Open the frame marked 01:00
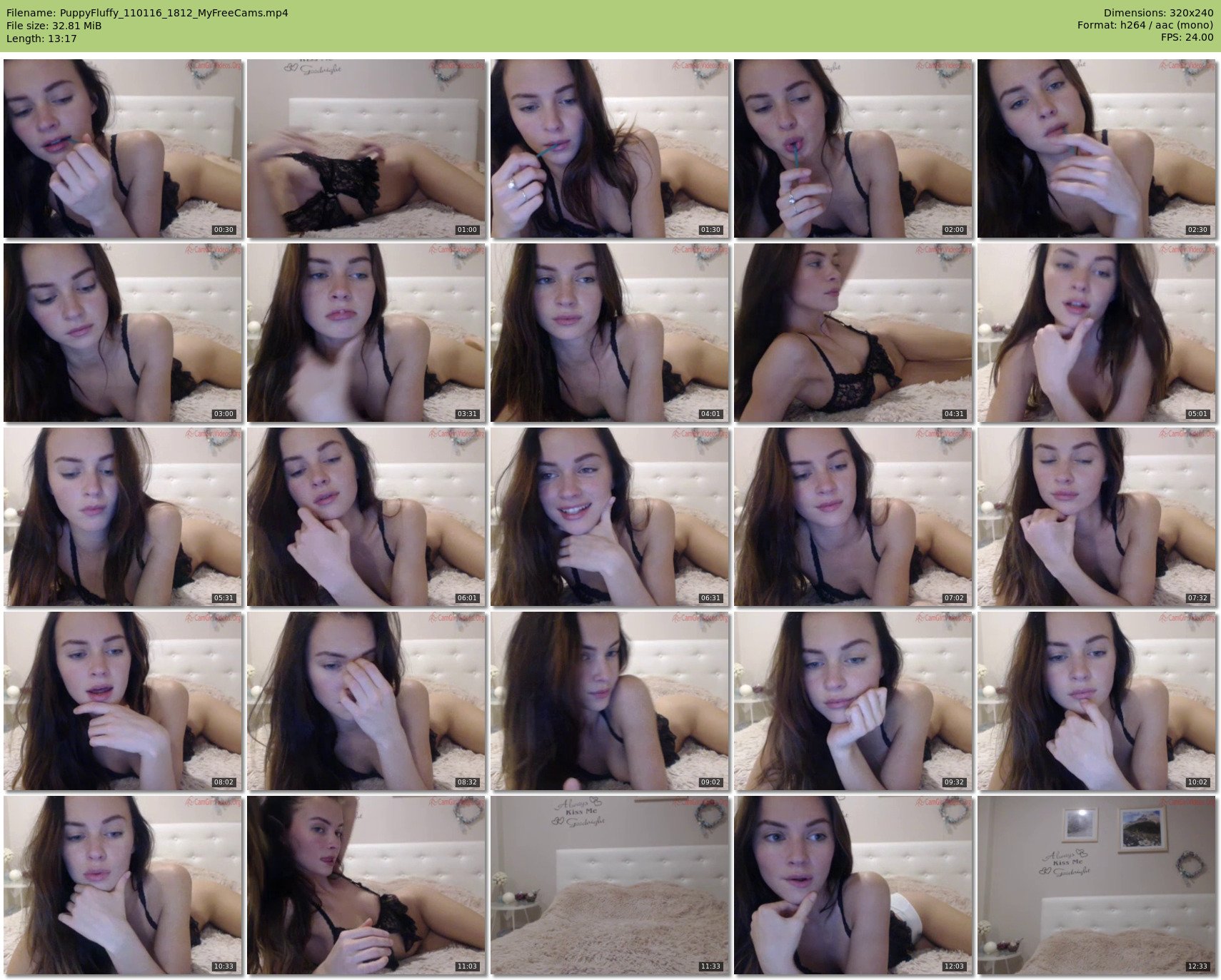The width and height of the screenshot is (1221, 980). 366,148
